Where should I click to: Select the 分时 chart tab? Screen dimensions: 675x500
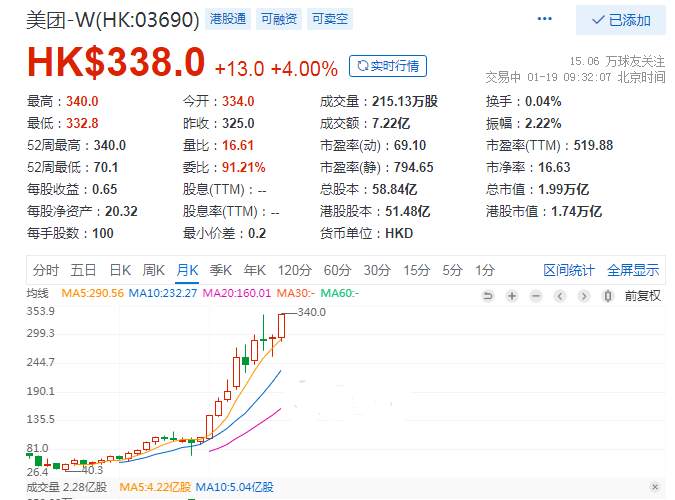tap(46, 270)
